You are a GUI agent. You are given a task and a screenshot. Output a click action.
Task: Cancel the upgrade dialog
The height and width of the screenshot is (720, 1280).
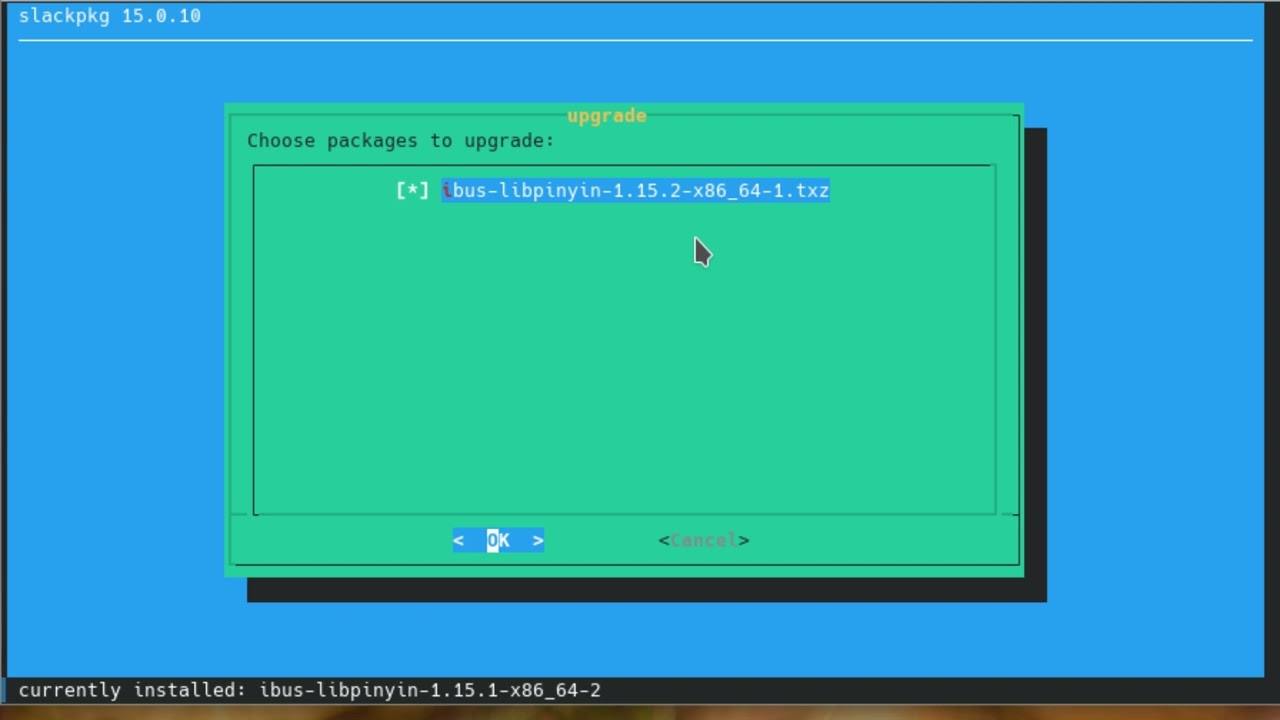704,540
